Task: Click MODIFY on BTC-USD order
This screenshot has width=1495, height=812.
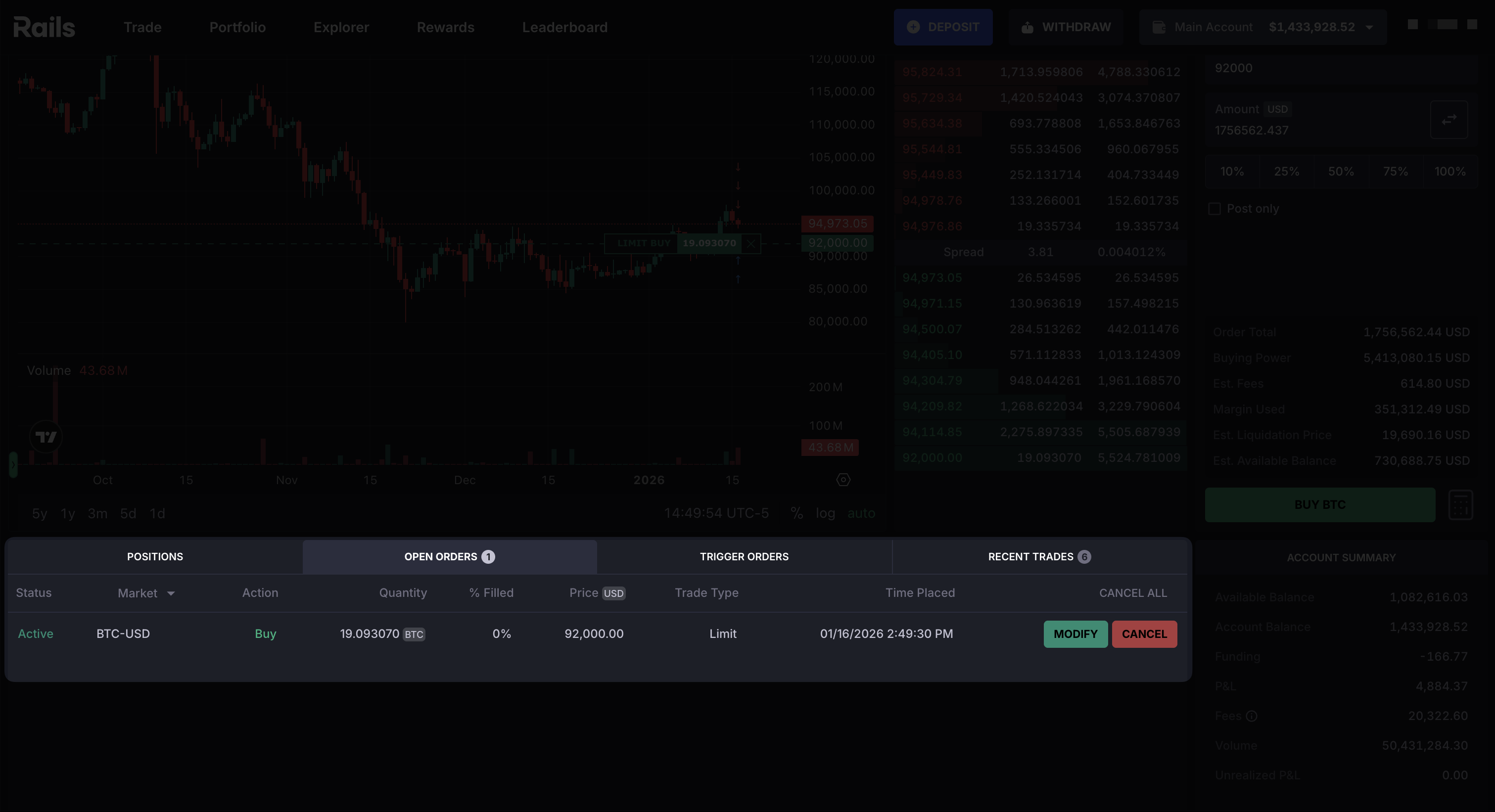Action: pos(1075,634)
